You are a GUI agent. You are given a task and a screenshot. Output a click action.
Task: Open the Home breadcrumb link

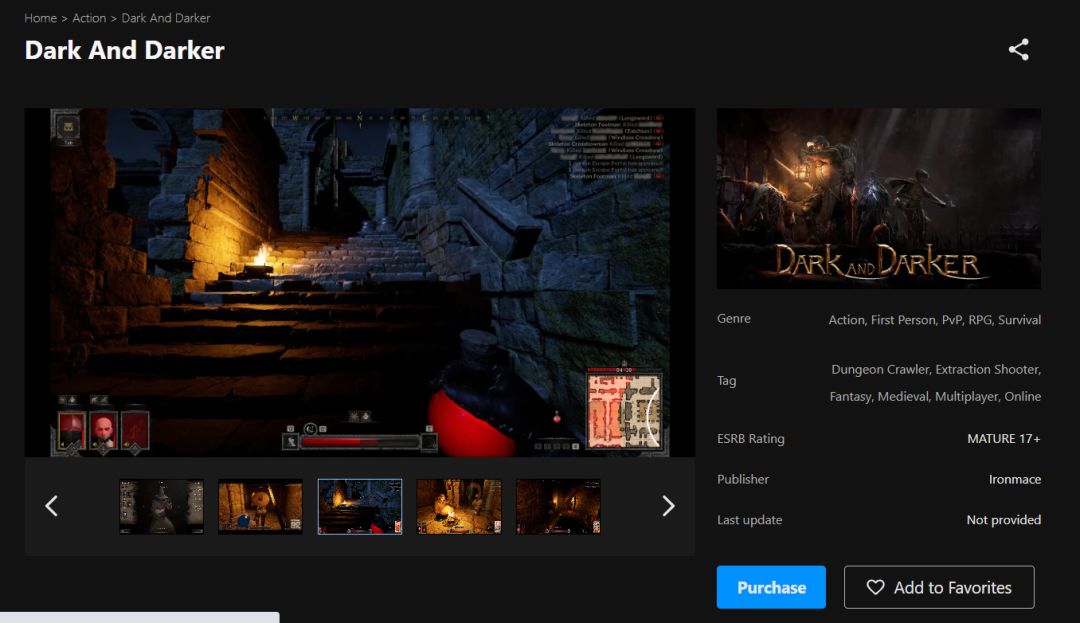click(x=41, y=18)
